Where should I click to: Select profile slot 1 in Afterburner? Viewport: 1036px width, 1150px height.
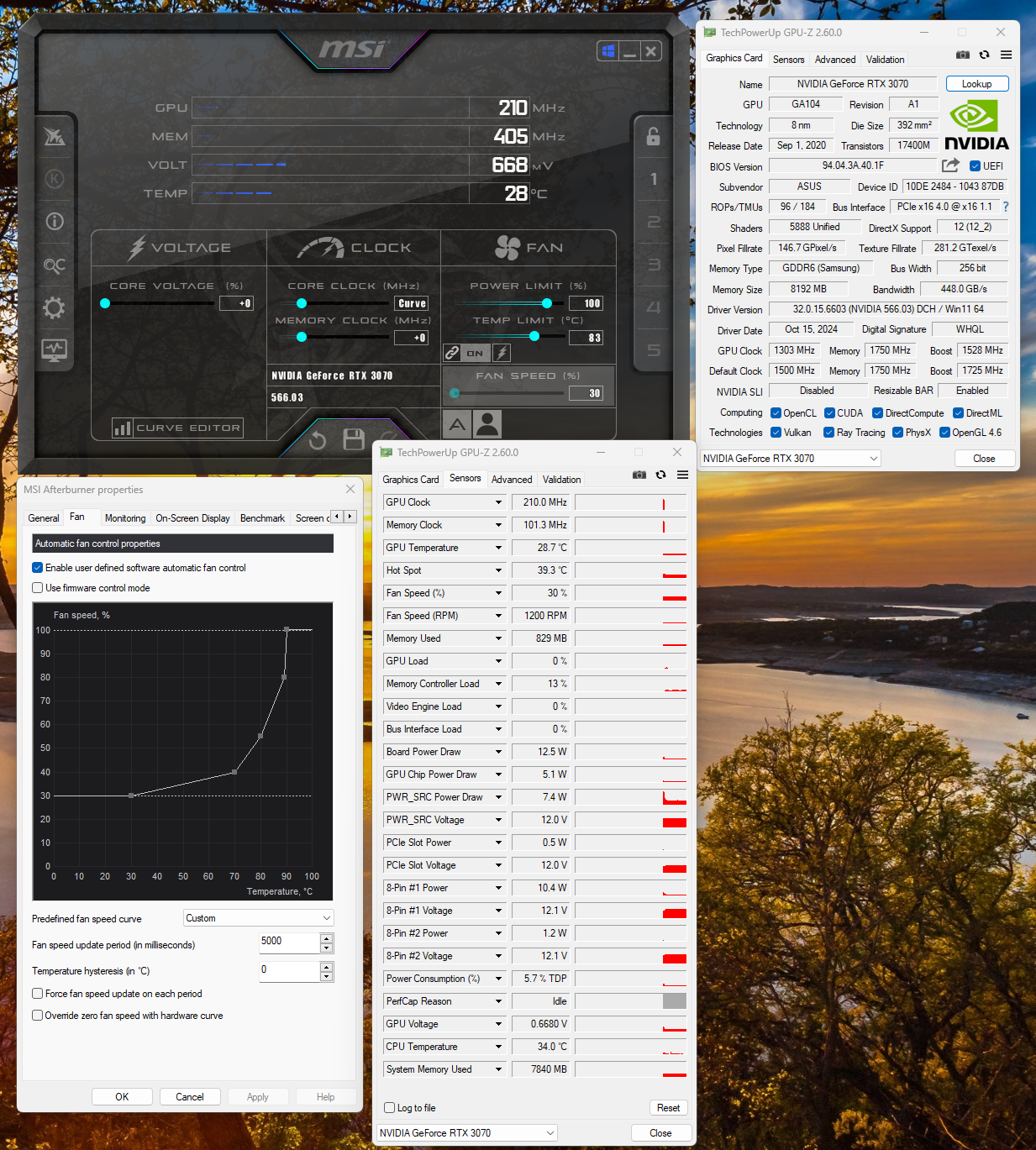[653, 179]
